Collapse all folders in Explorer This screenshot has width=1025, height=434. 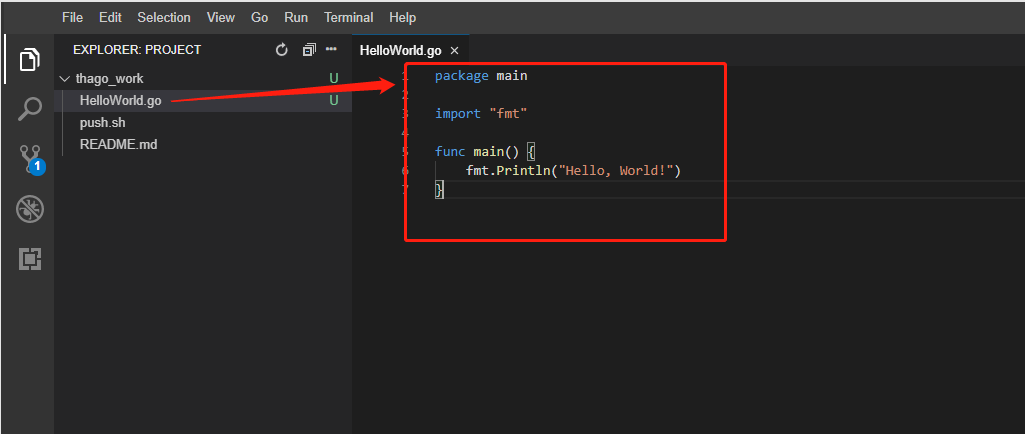(x=309, y=50)
